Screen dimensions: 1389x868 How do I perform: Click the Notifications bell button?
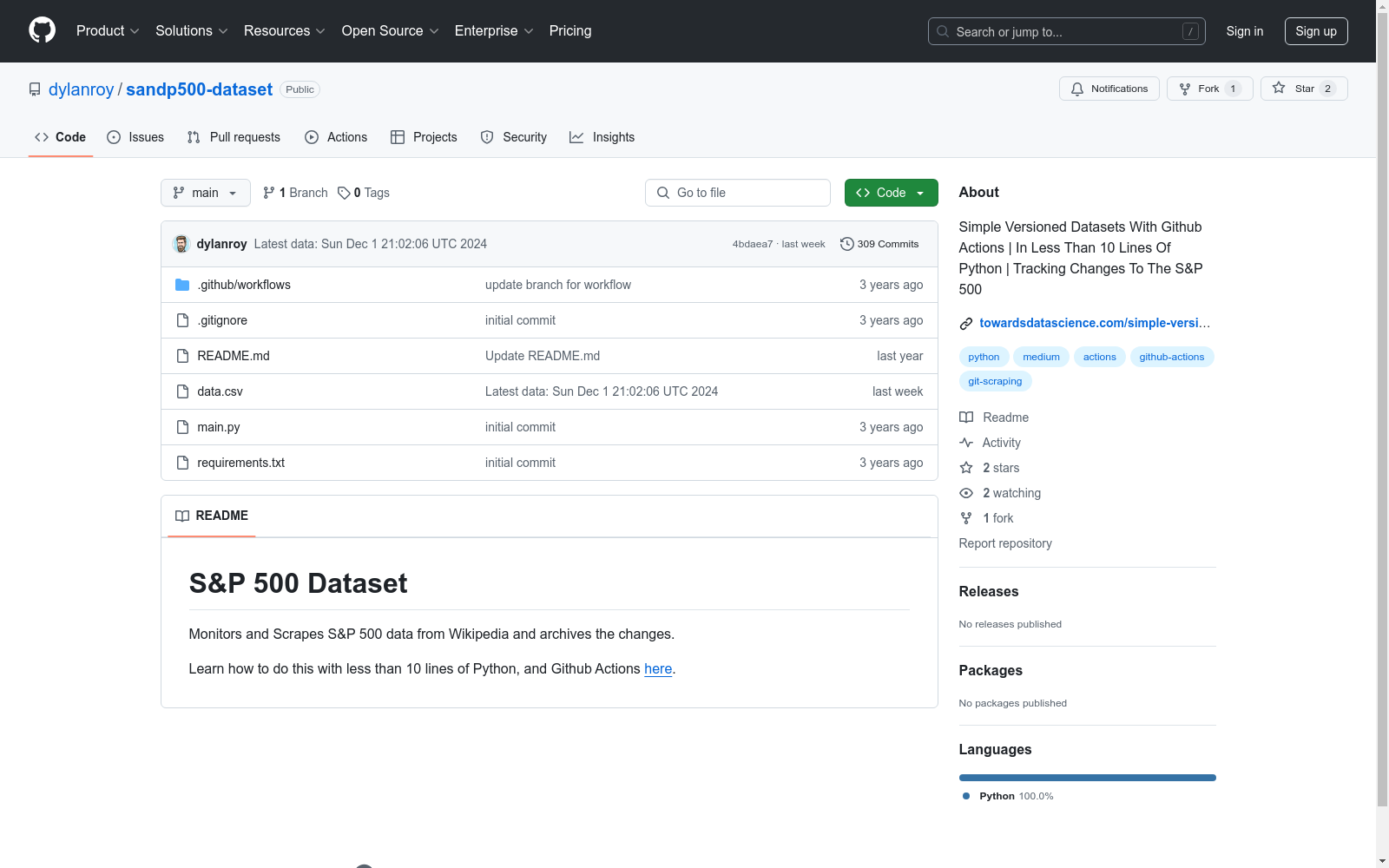(x=1109, y=89)
